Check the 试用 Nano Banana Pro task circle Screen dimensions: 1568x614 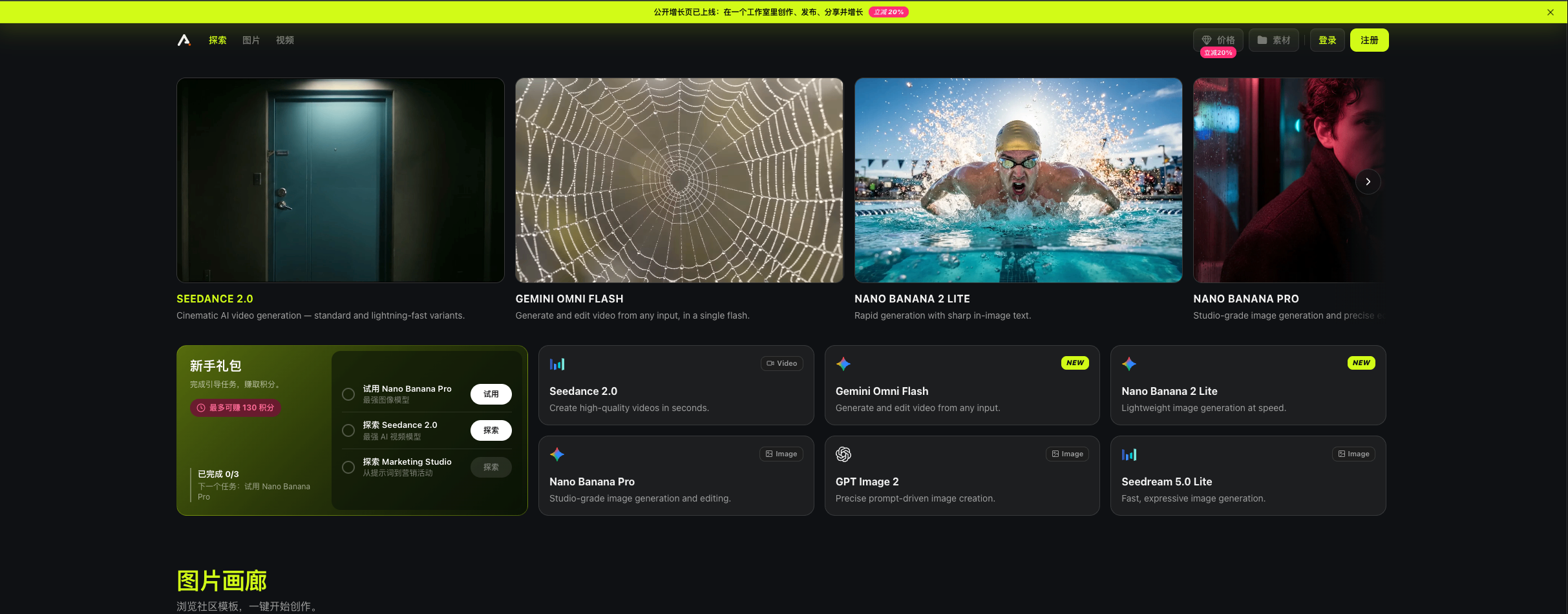pos(348,394)
